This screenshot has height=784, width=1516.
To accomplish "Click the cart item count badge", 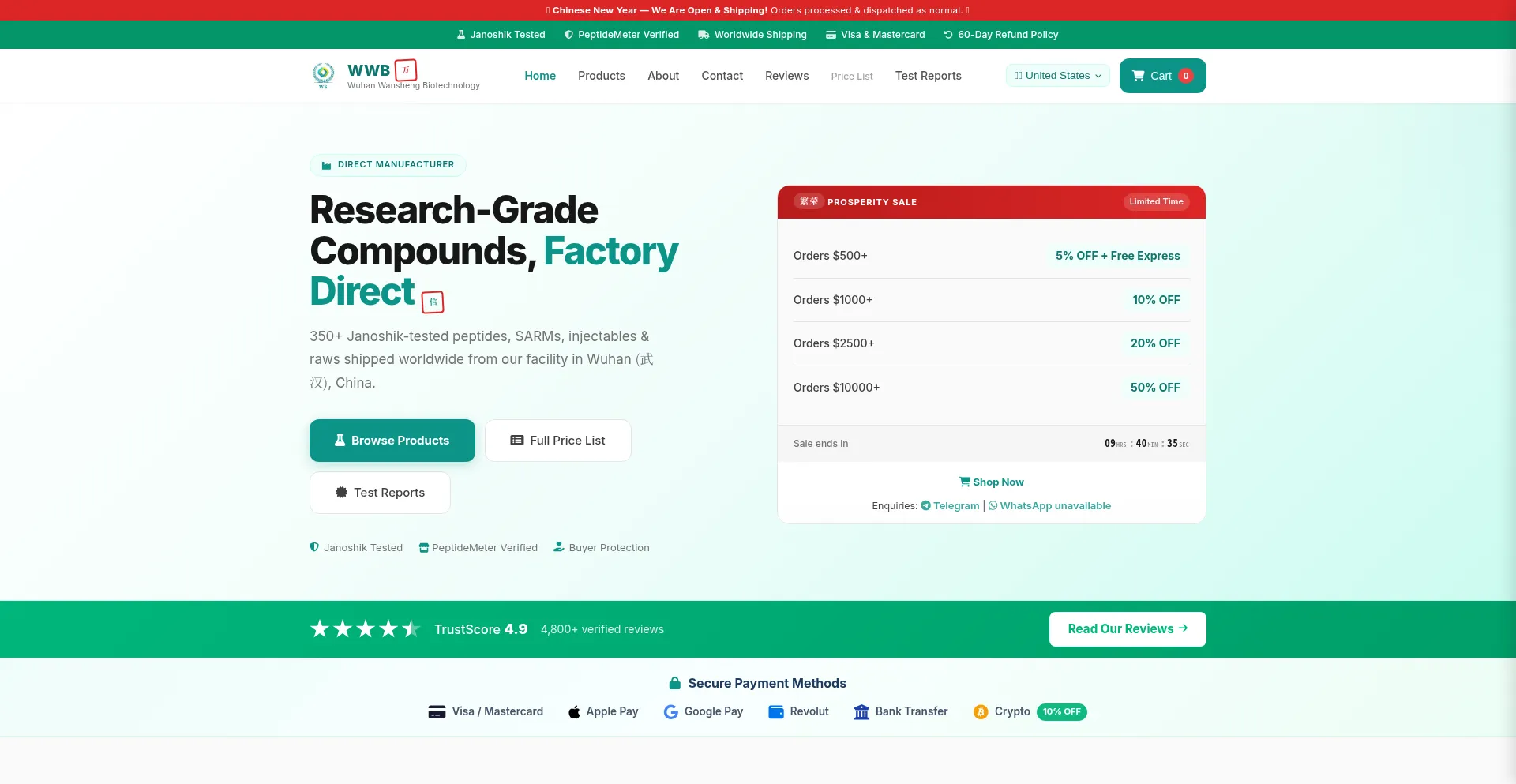I will (1186, 76).
